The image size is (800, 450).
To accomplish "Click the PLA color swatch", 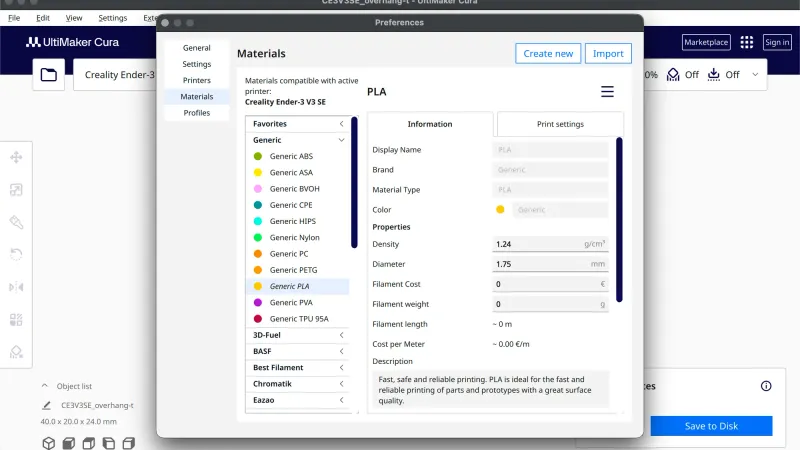I will click(x=500, y=210).
